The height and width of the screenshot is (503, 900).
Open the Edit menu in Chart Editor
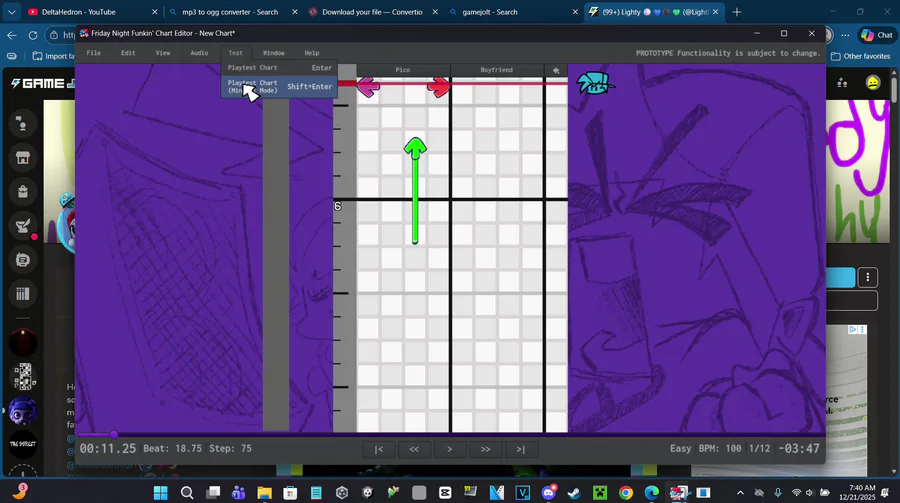tap(128, 53)
